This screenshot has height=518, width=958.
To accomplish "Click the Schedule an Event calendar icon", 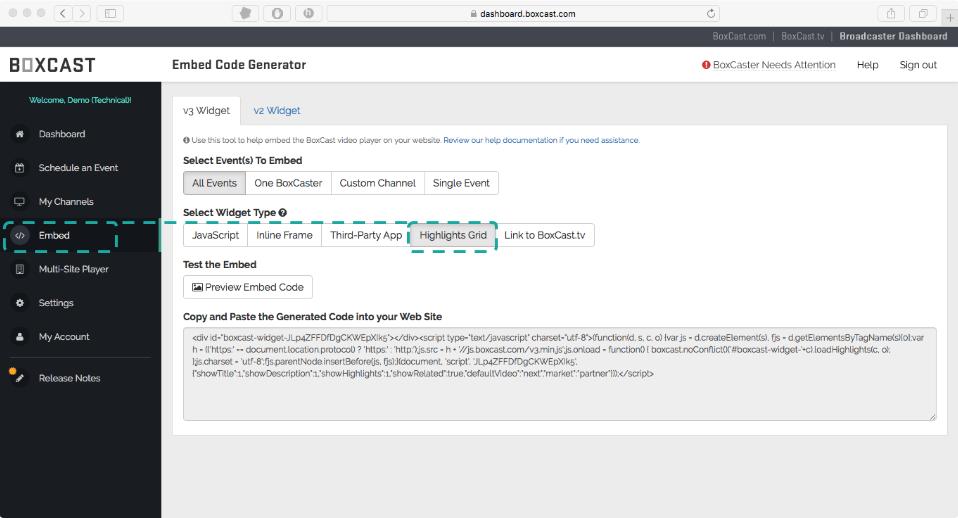I will [19, 168].
